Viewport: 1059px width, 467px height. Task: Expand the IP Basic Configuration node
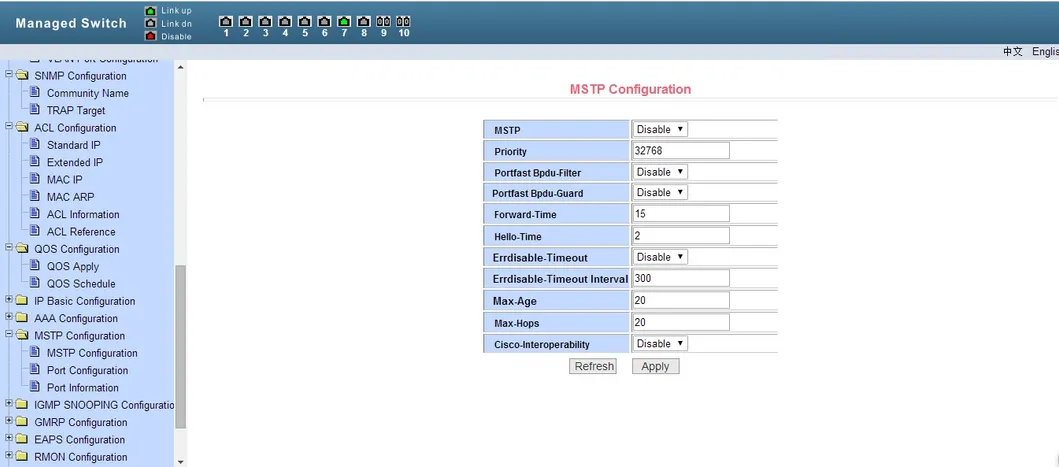point(9,300)
